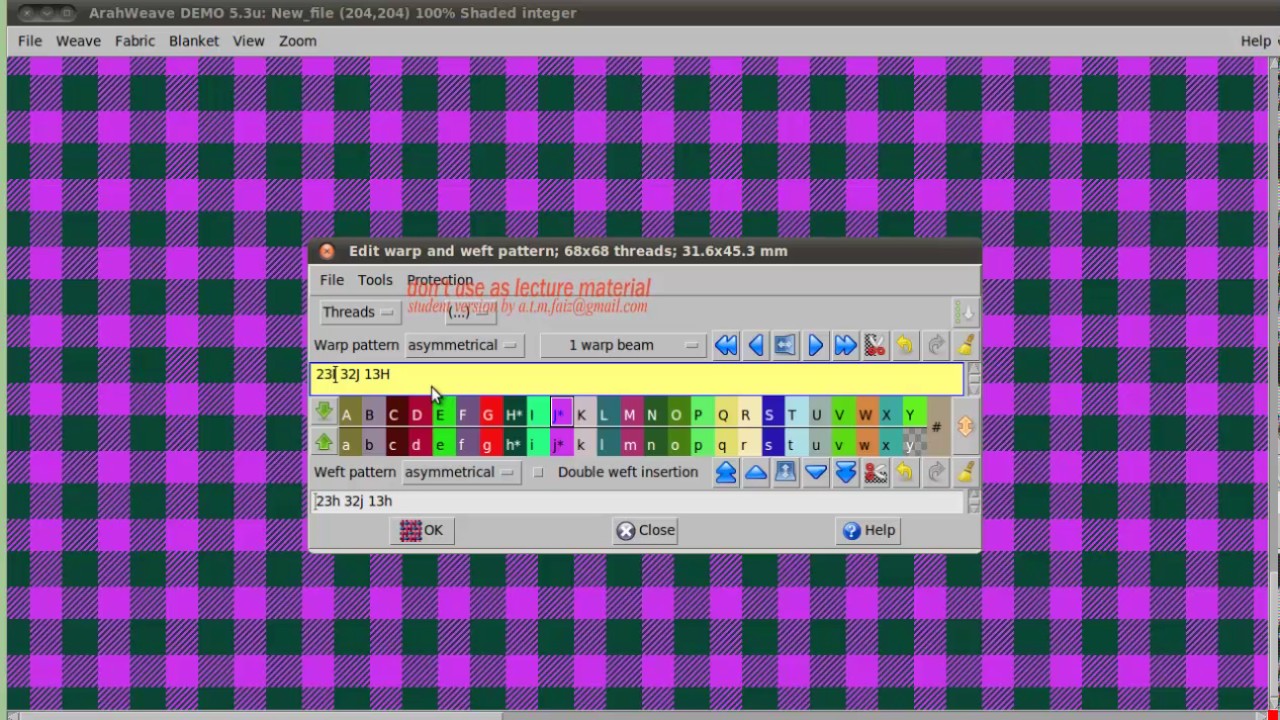Screen dimensions: 1280x720
Task: Clear warp pattern with broom icon
Action: 966,345
